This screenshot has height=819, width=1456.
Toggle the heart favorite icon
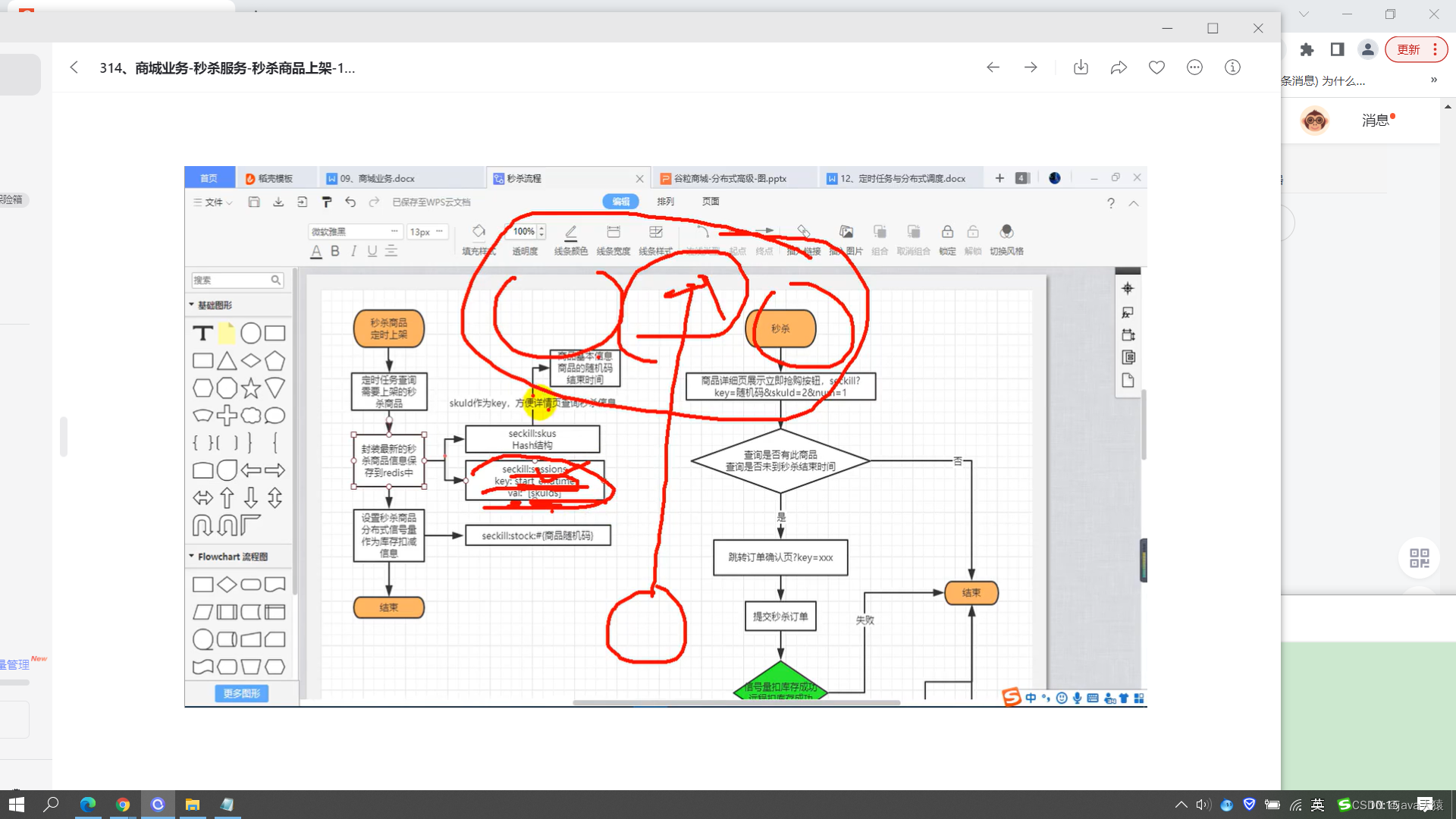pyautogui.click(x=1156, y=67)
